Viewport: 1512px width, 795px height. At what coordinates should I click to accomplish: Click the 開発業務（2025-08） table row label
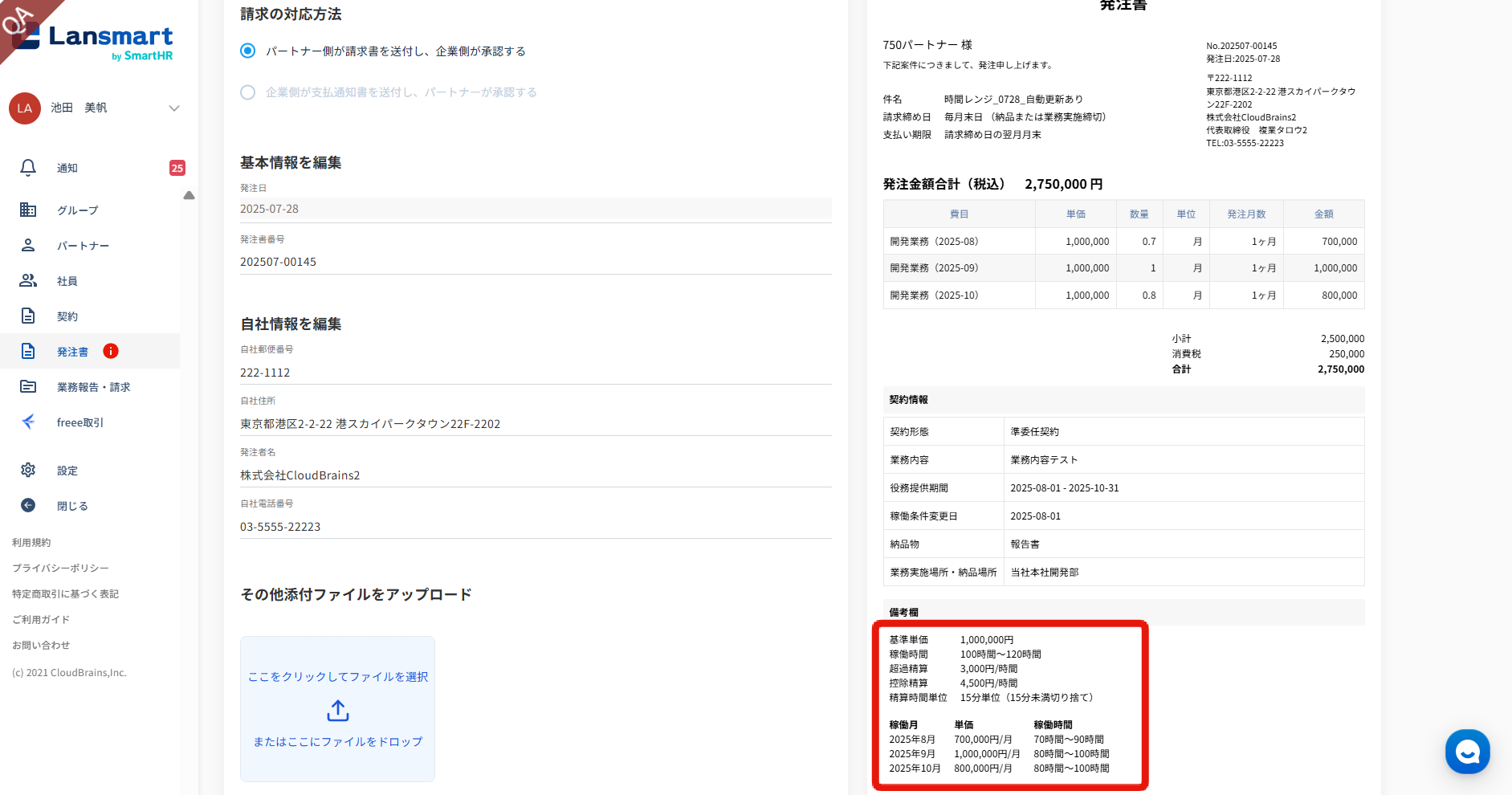[x=934, y=242]
